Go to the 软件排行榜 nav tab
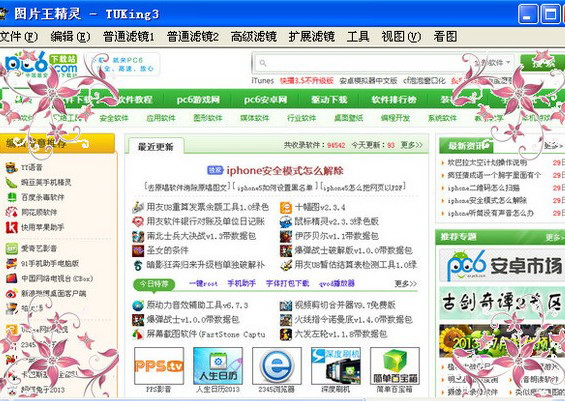Image resolution: width=565 pixels, height=401 pixels. pyautogui.click(x=394, y=99)
